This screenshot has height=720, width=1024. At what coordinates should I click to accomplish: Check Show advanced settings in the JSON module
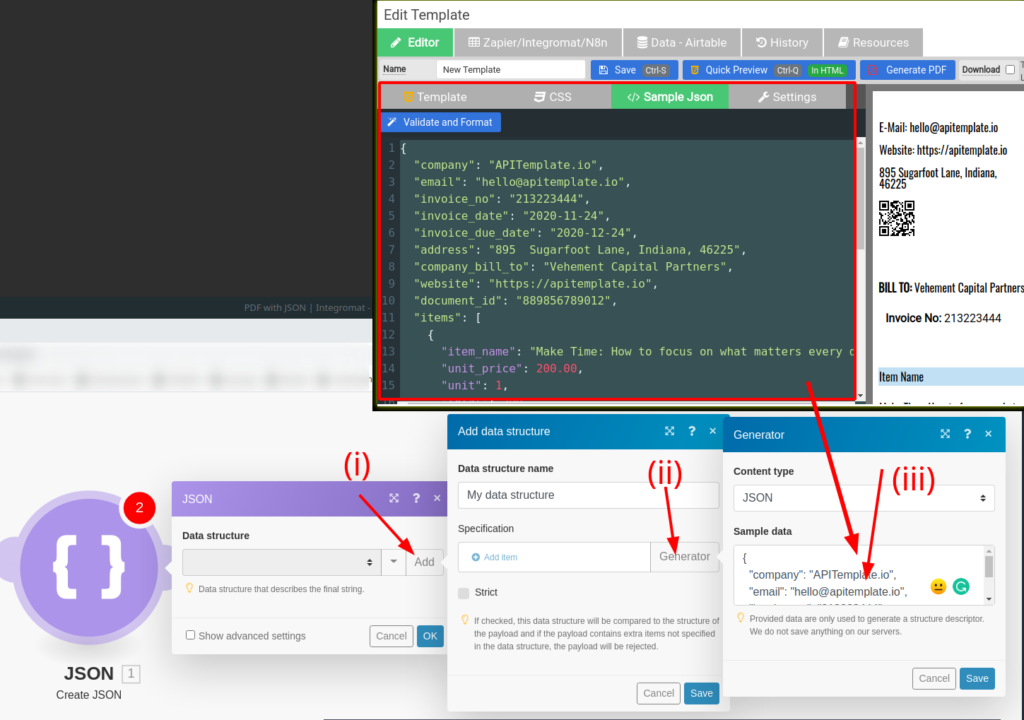[190, 635]
